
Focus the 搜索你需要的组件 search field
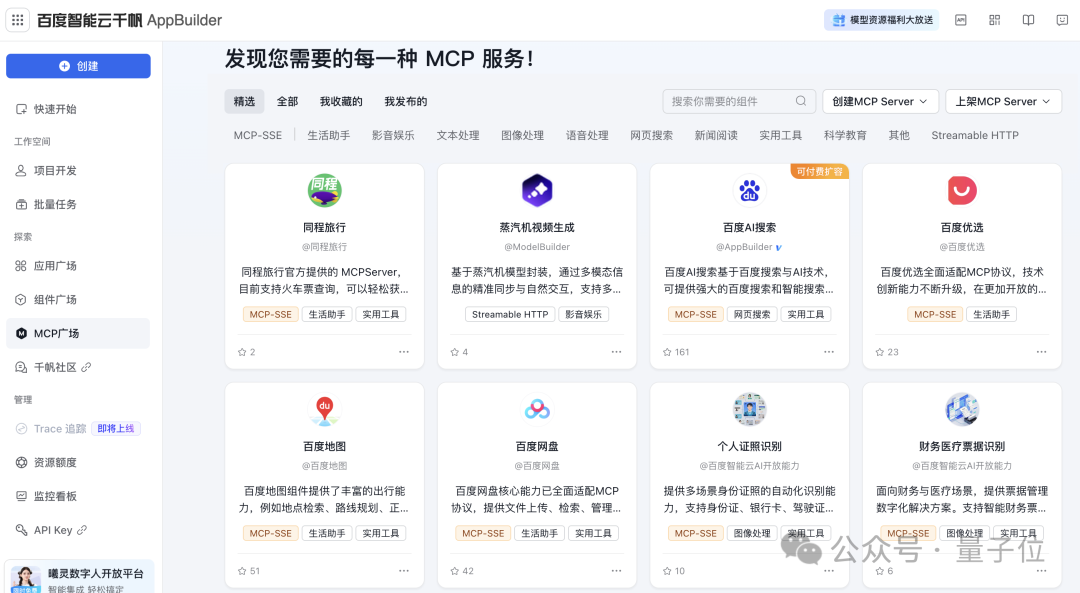[x=728, y=101]
